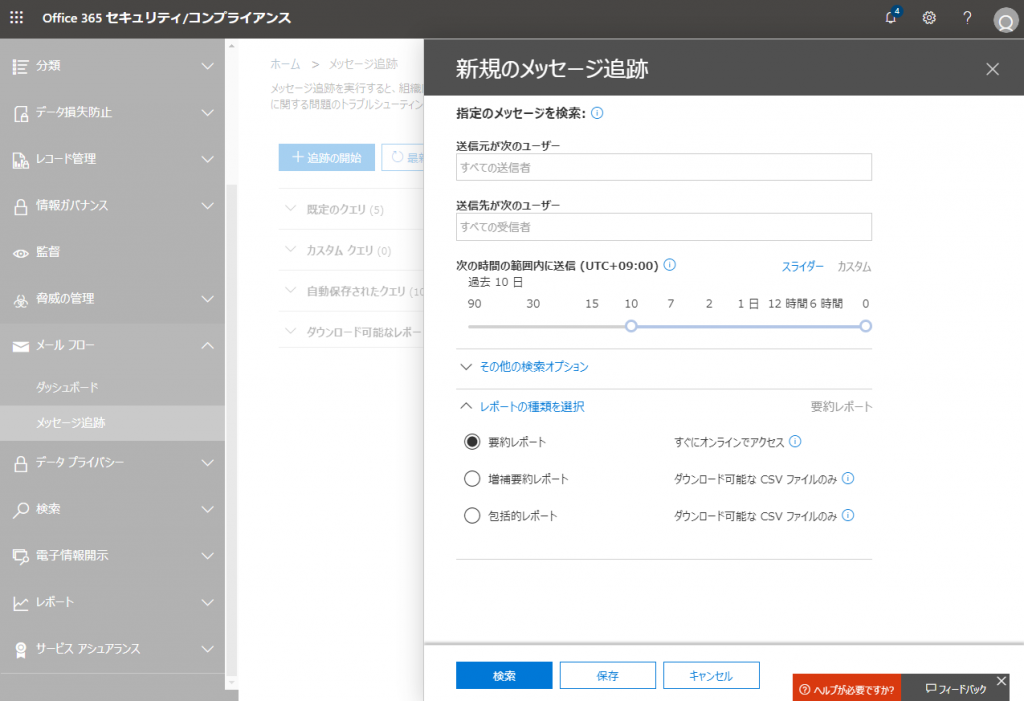Switch time range to スライダー mode
Image resolution: width=1024 pixels, height=701 pixels.
(803, 267)
